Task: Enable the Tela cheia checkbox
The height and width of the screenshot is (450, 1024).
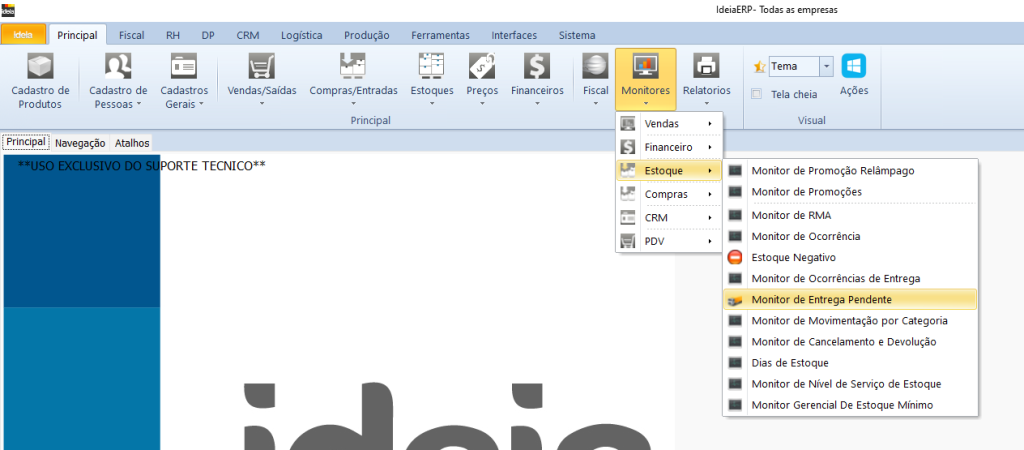Action: click(757, 95)
